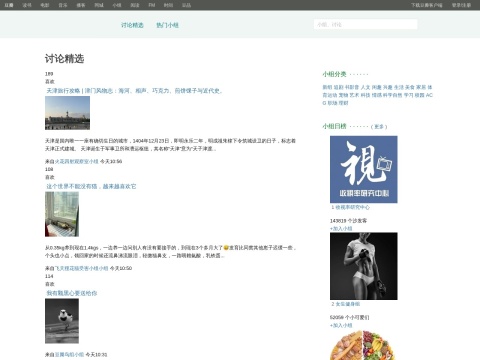Open the black-and-white bird thumbnail
Screen dimensions: 480x360
[62, 321]
